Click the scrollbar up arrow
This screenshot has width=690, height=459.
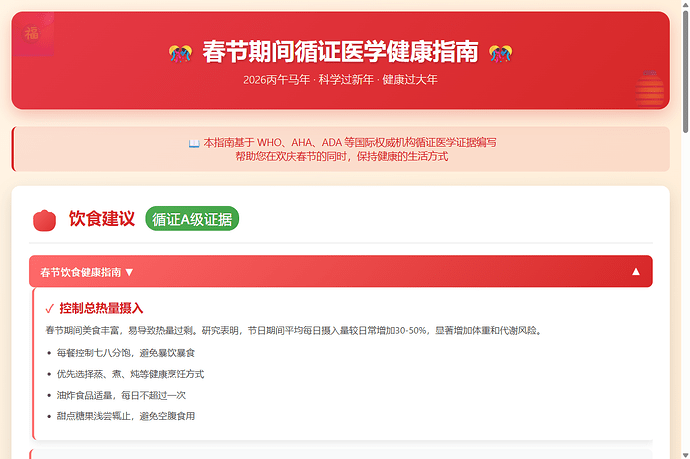[684, 6]
